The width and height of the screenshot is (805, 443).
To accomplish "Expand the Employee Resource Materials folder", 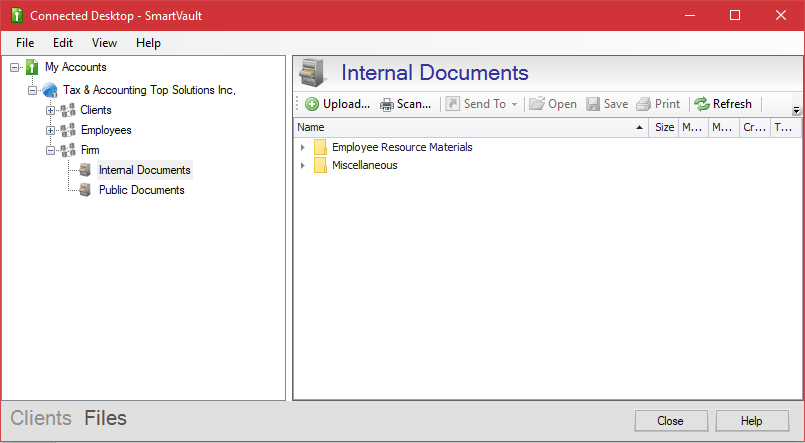I will [x=303, y=148].
